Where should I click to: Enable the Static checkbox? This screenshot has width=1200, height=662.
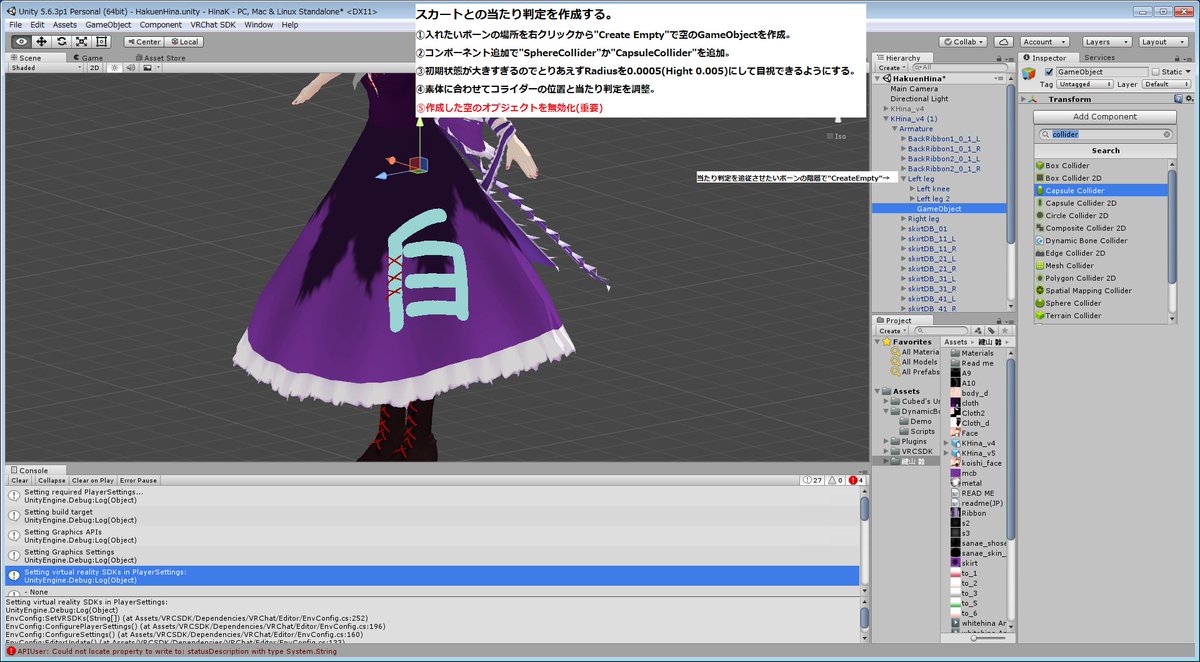(x=1156, y=72)
